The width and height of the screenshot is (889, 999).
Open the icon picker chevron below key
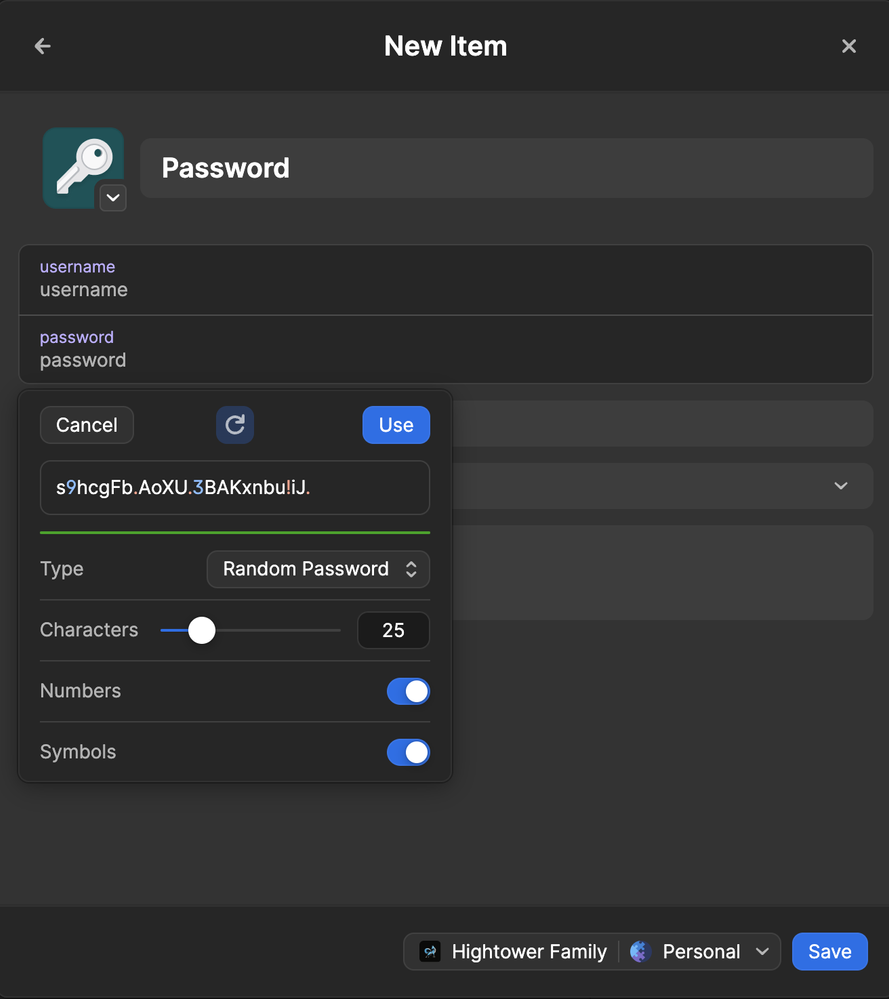113,197
